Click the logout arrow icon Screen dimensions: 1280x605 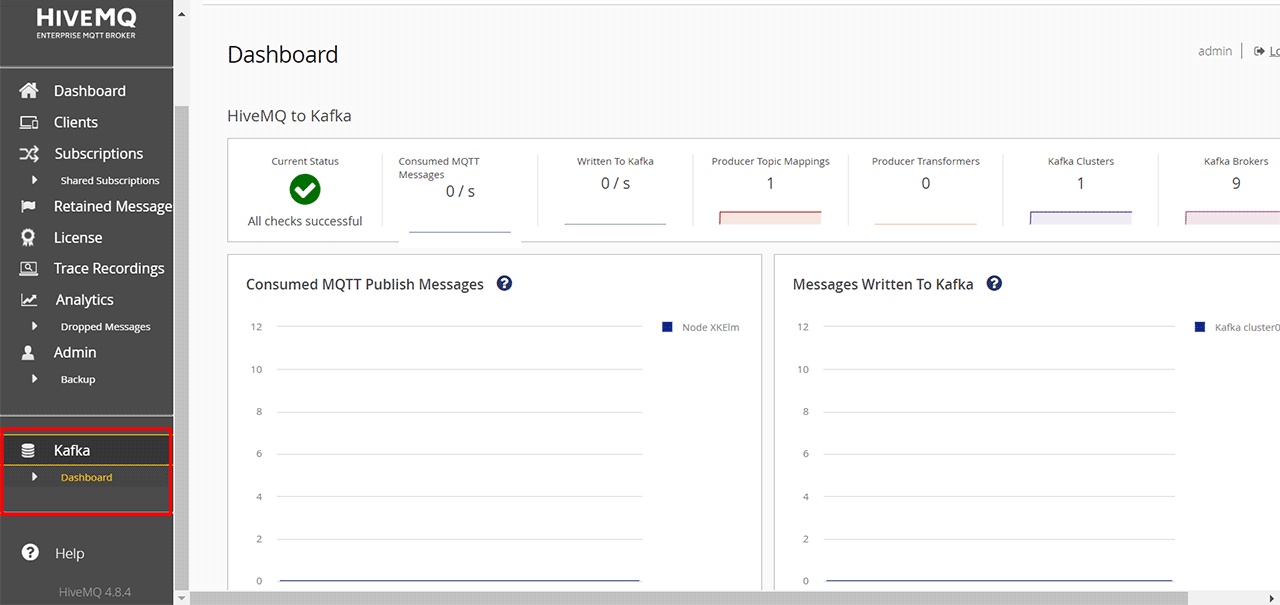click(x=1259, y=51)
